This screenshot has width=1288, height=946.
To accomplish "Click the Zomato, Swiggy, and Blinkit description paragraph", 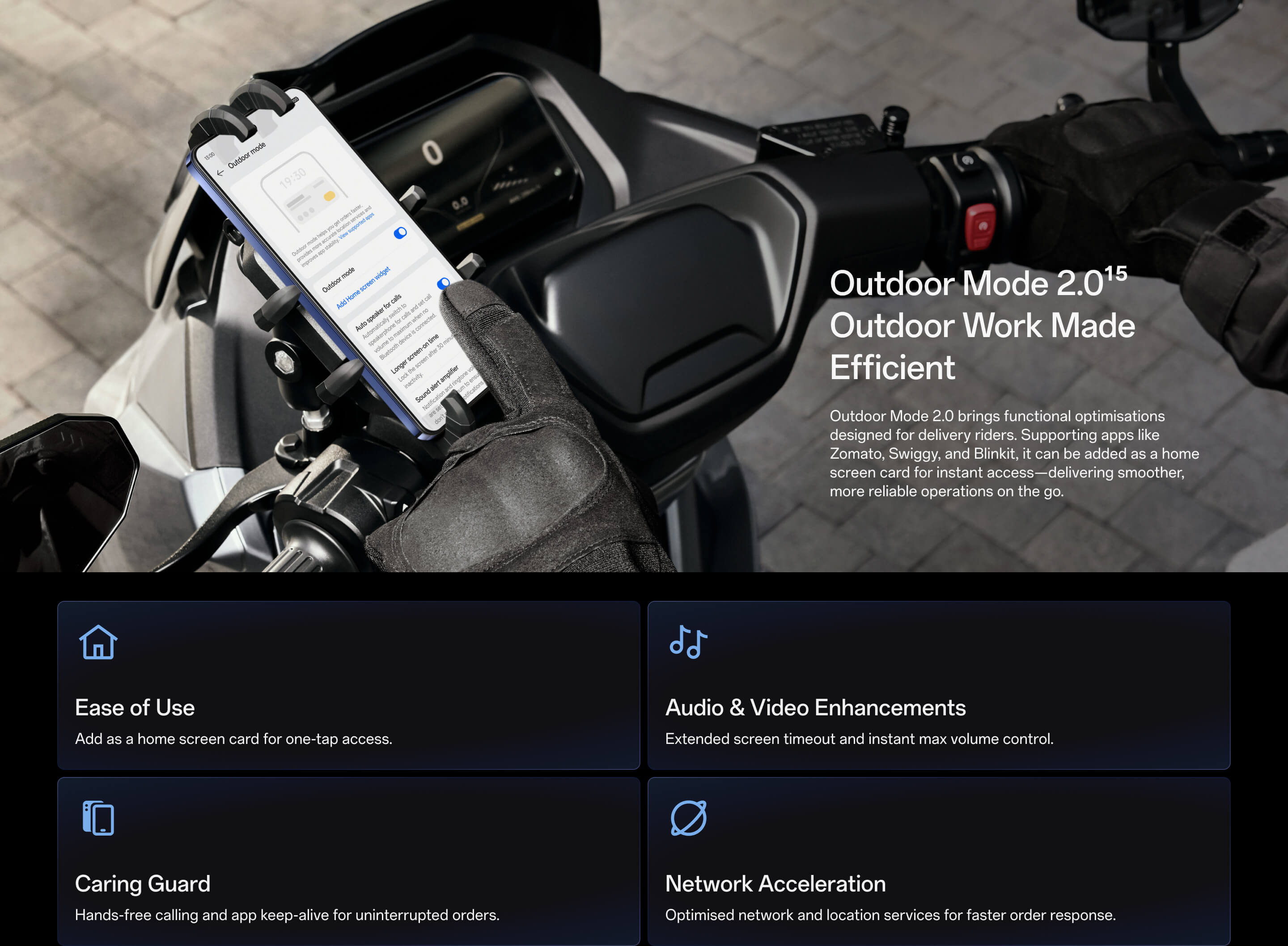I will point(1014,453).
